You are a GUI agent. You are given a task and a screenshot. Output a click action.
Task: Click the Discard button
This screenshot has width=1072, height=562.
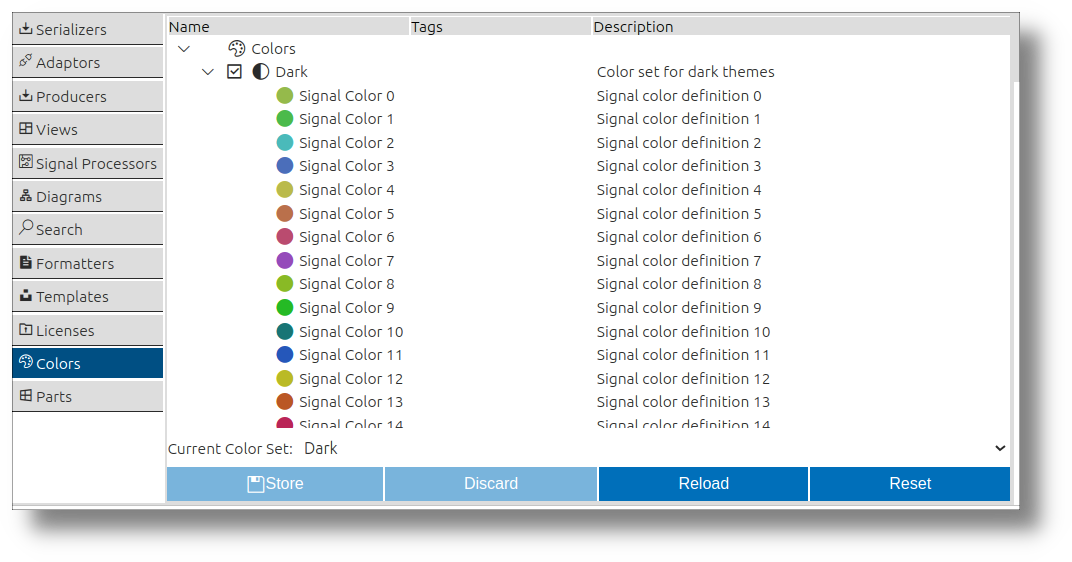tap(491, 484)
